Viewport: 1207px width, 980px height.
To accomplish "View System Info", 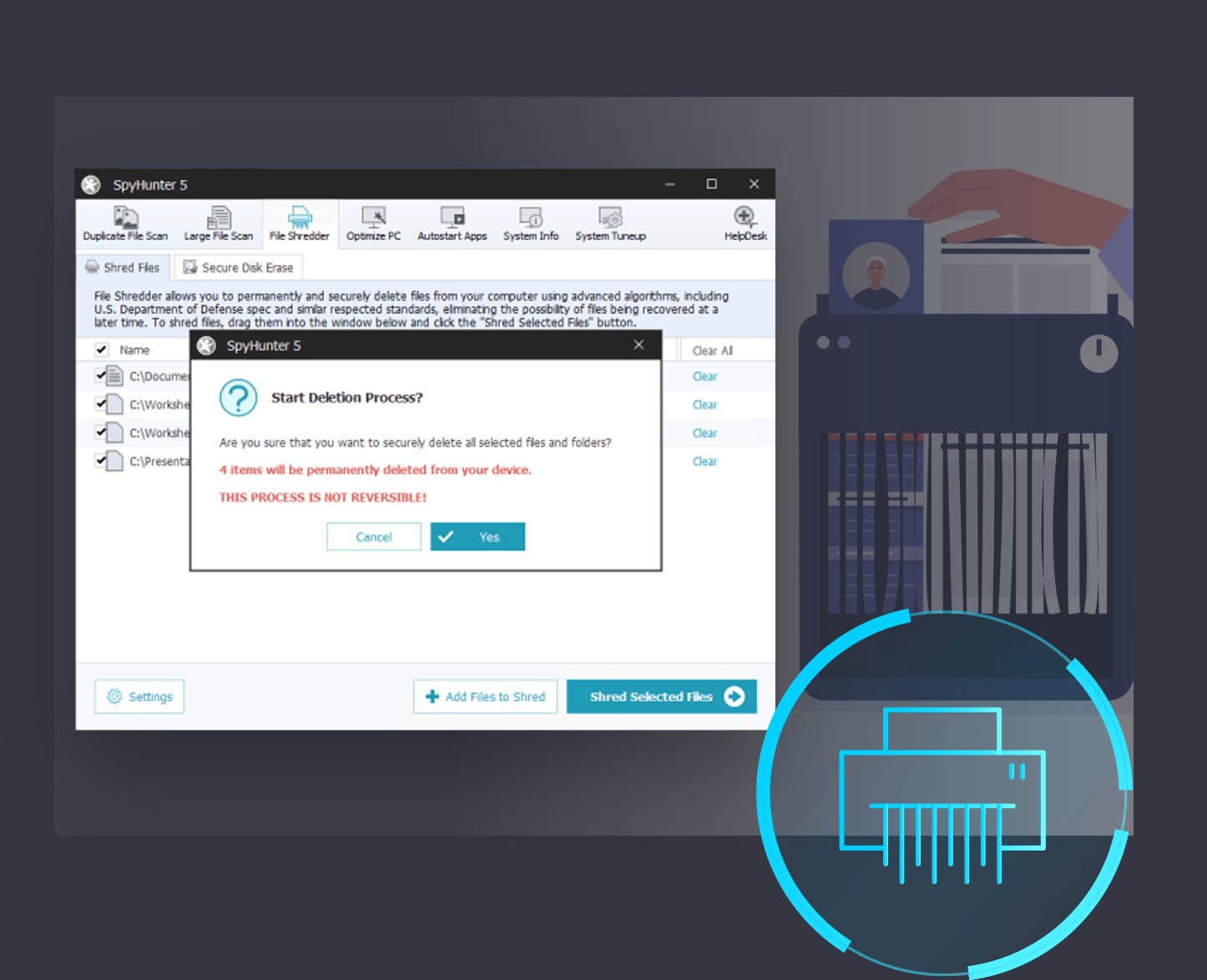I will [x=531, y=222].
